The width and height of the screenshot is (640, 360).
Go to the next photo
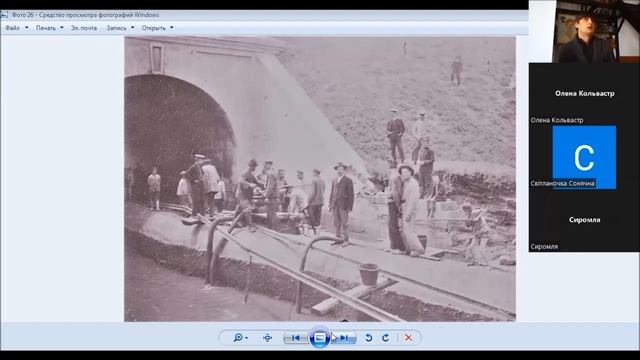click(344, 338)
